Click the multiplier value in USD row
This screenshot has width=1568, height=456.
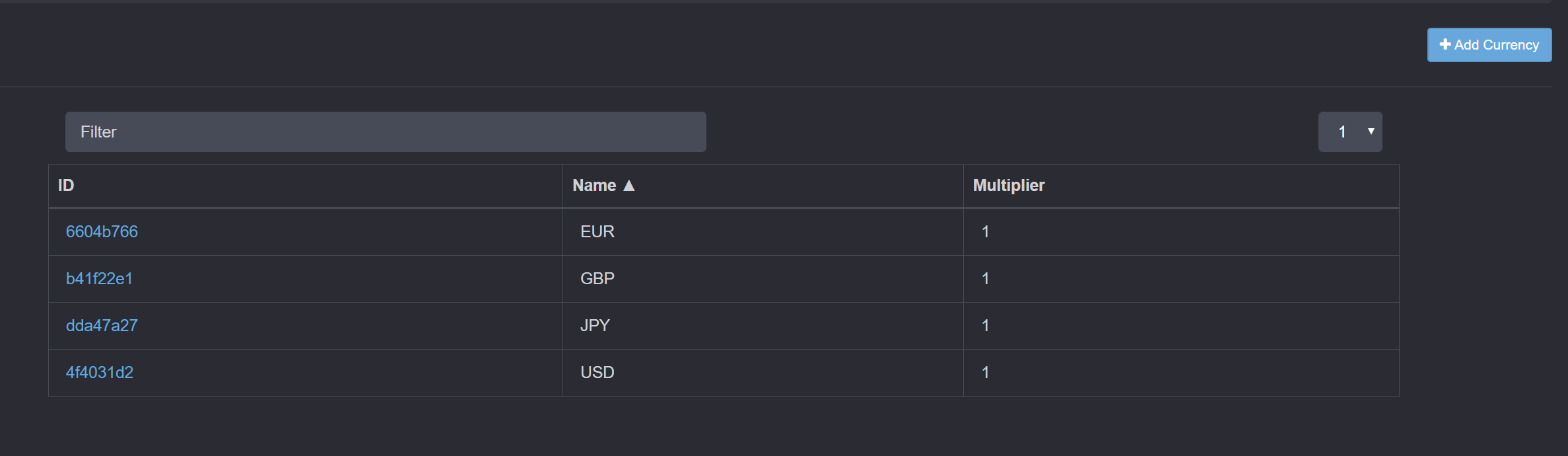[985, 373]
